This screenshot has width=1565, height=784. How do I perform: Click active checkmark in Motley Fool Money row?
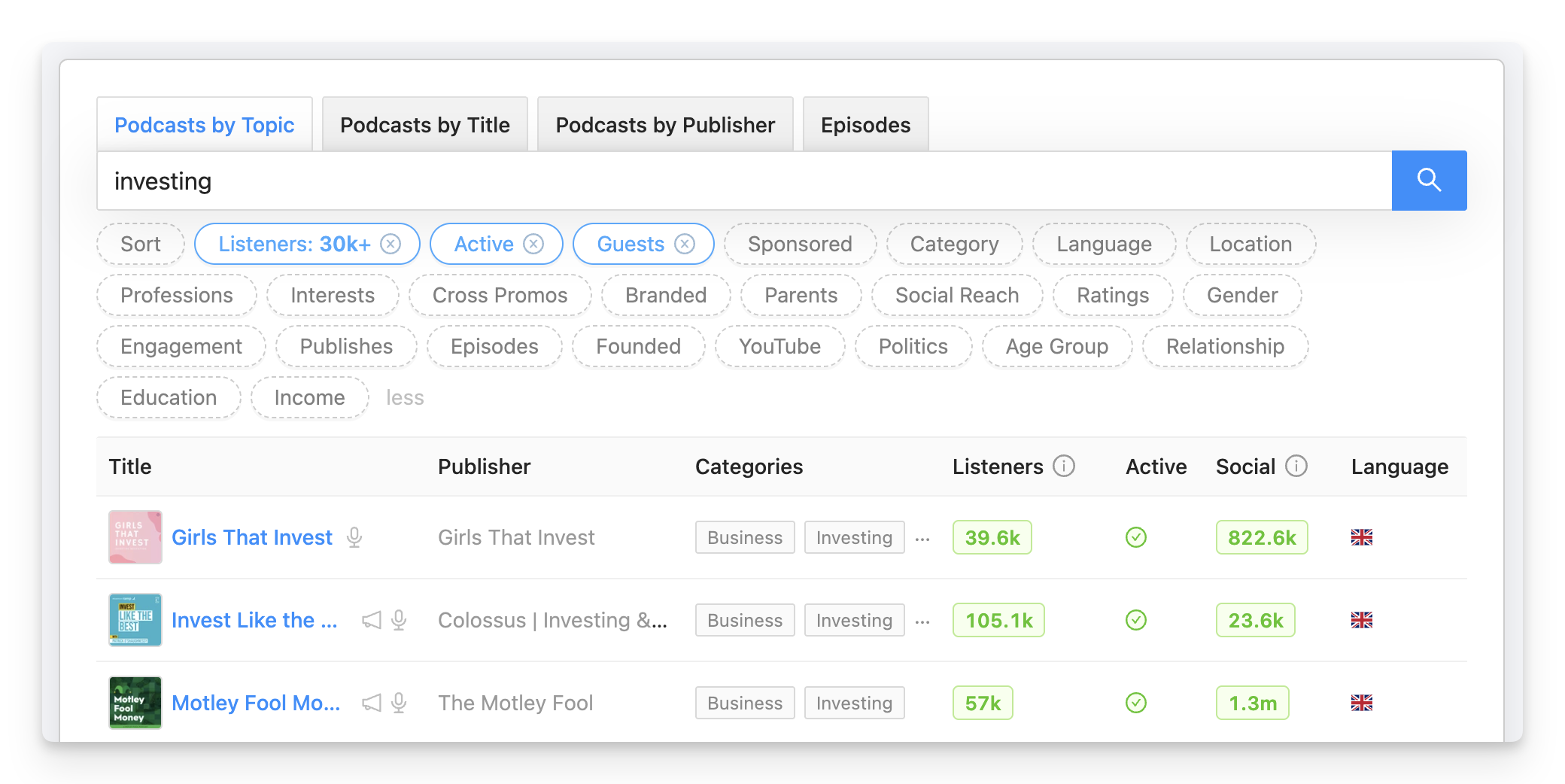1136,703
